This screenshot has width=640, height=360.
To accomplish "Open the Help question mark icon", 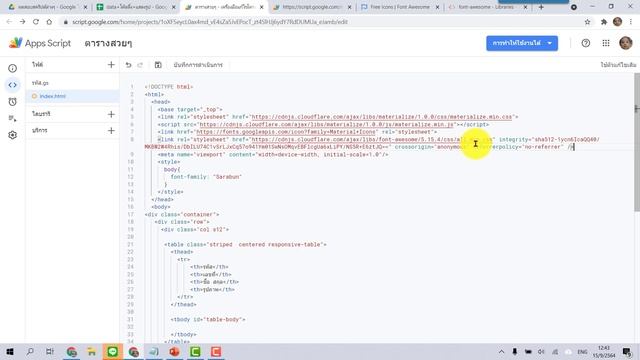I will [x=586, y=43].
